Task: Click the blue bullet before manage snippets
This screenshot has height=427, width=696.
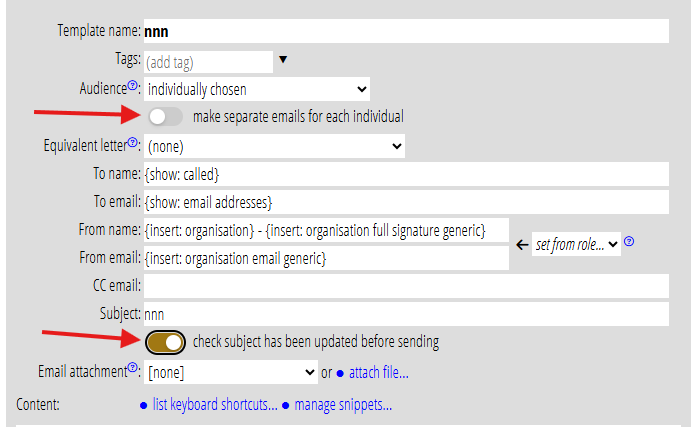Action: pyautogui.click(x=285, y=405)
